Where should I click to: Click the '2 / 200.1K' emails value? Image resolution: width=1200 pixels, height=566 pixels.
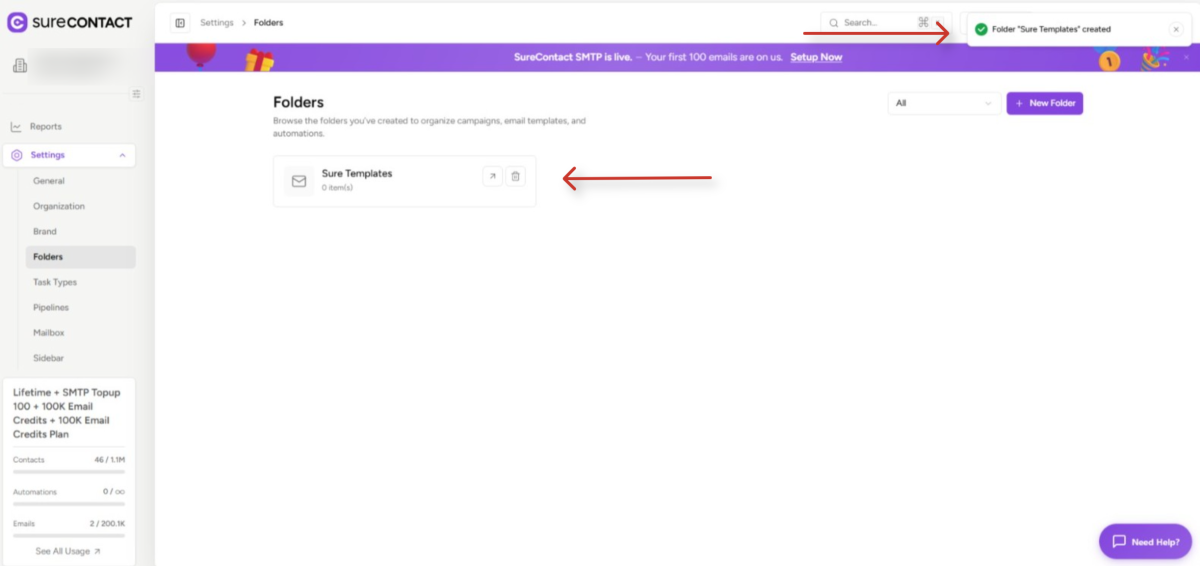(108, 524)
